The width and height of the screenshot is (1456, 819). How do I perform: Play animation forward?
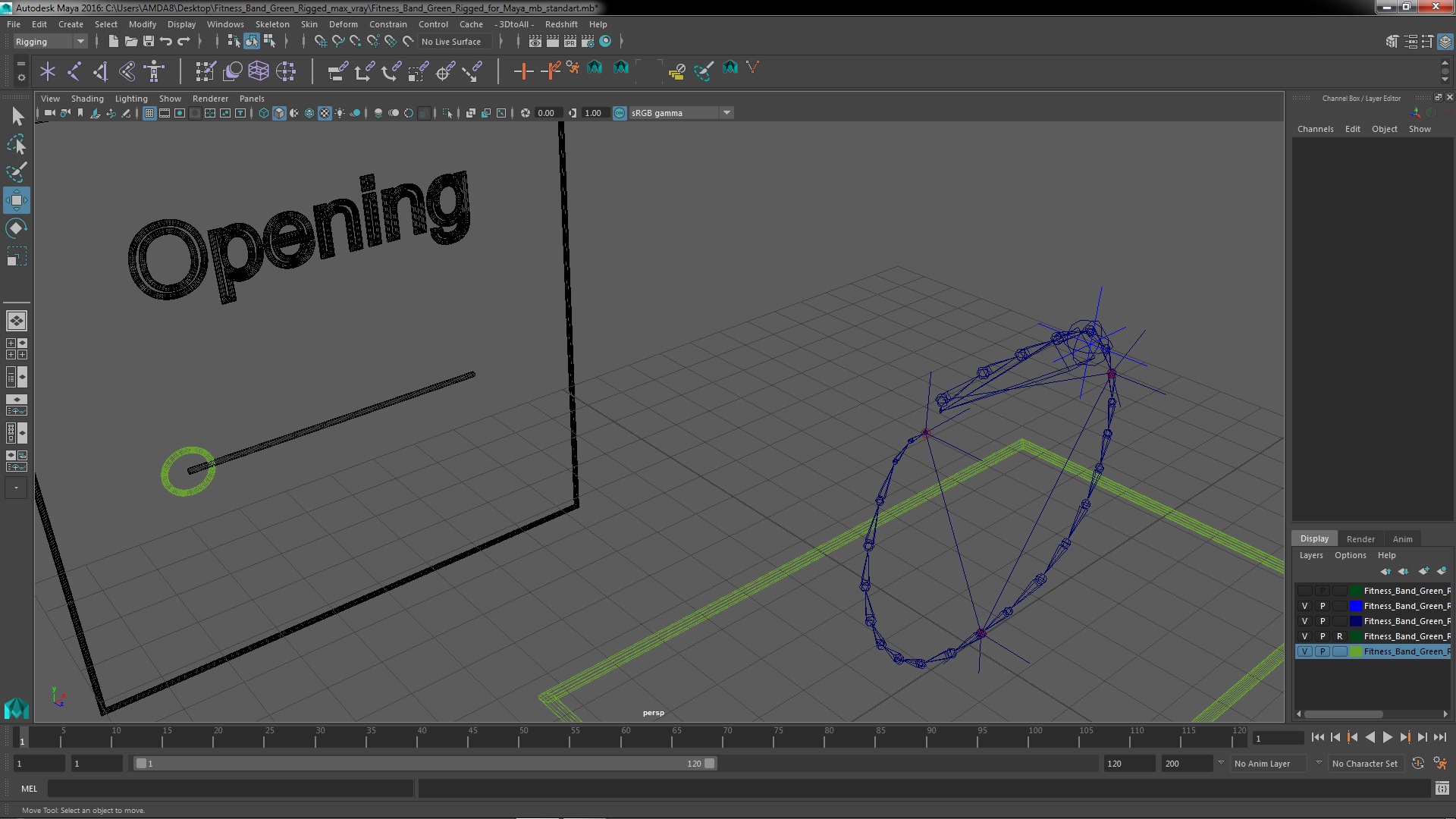pyautogui.click(x=1387, y=737)
